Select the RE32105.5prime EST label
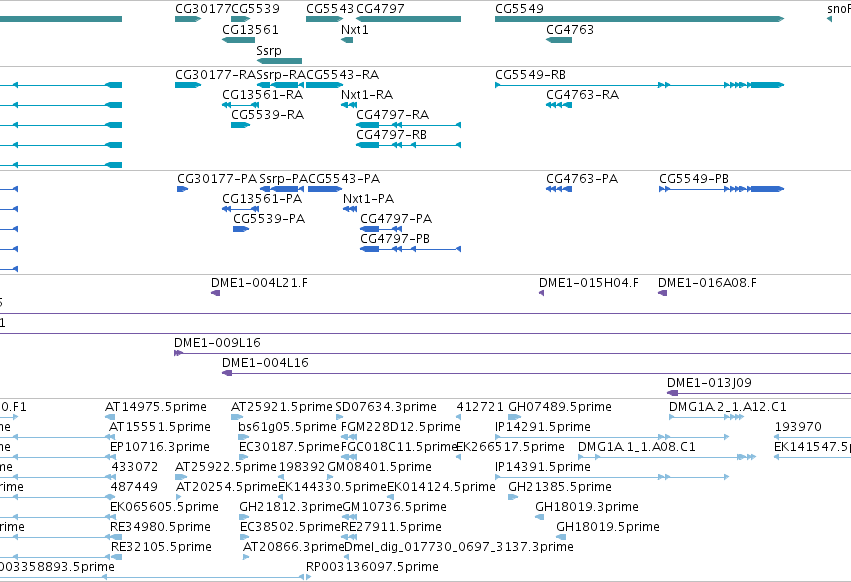 point(161,547)
